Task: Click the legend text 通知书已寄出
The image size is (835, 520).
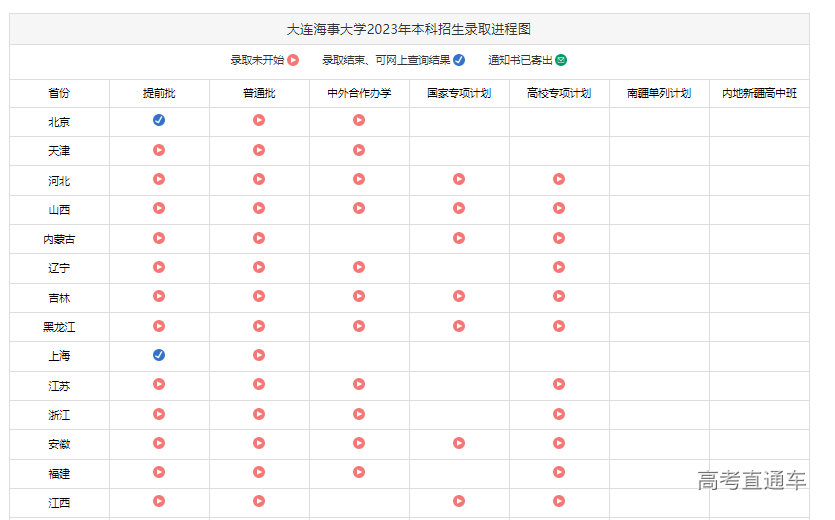Action: 520,60
